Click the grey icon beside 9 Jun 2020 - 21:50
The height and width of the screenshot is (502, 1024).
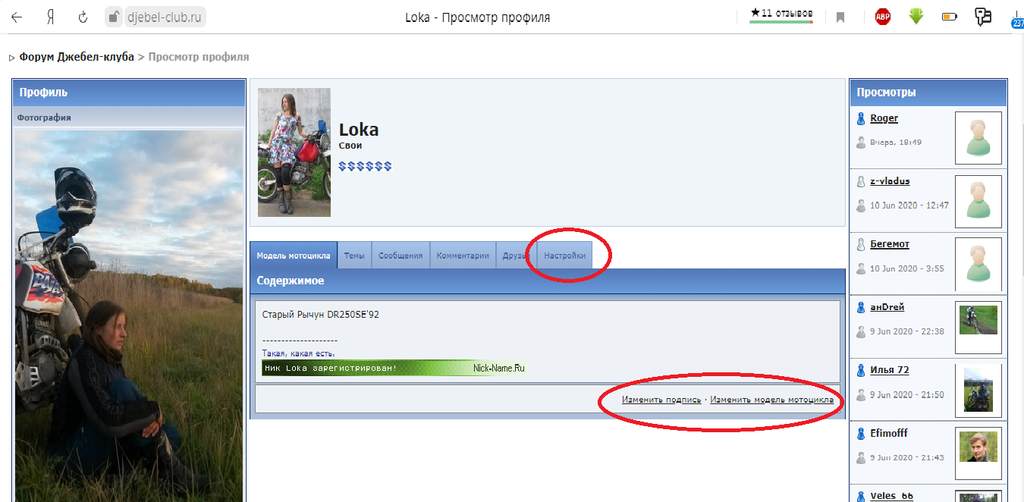(x=861, y=394)
